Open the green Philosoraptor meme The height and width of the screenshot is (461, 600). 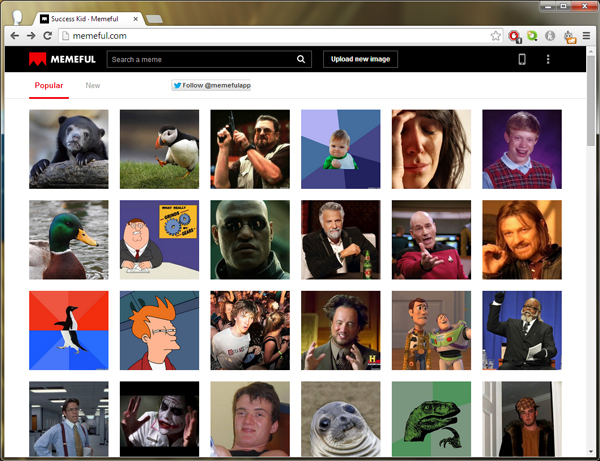click(x=432, y=419)
